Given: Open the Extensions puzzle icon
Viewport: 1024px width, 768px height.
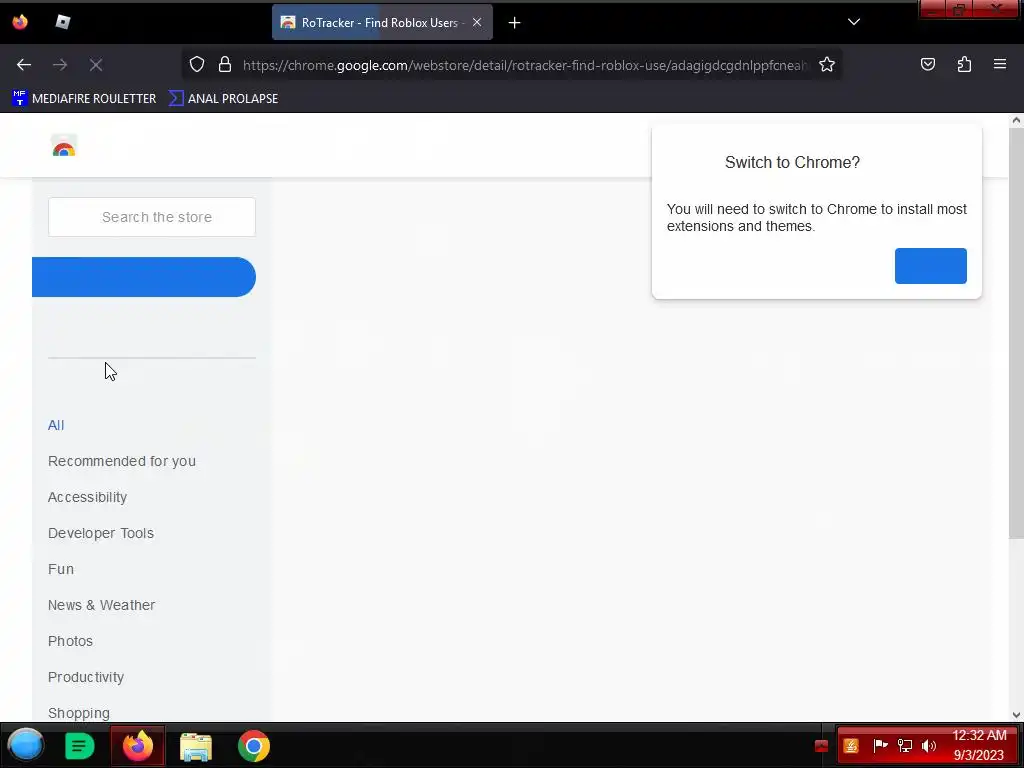Looking at the screenshot, I should tap(964, 64).
